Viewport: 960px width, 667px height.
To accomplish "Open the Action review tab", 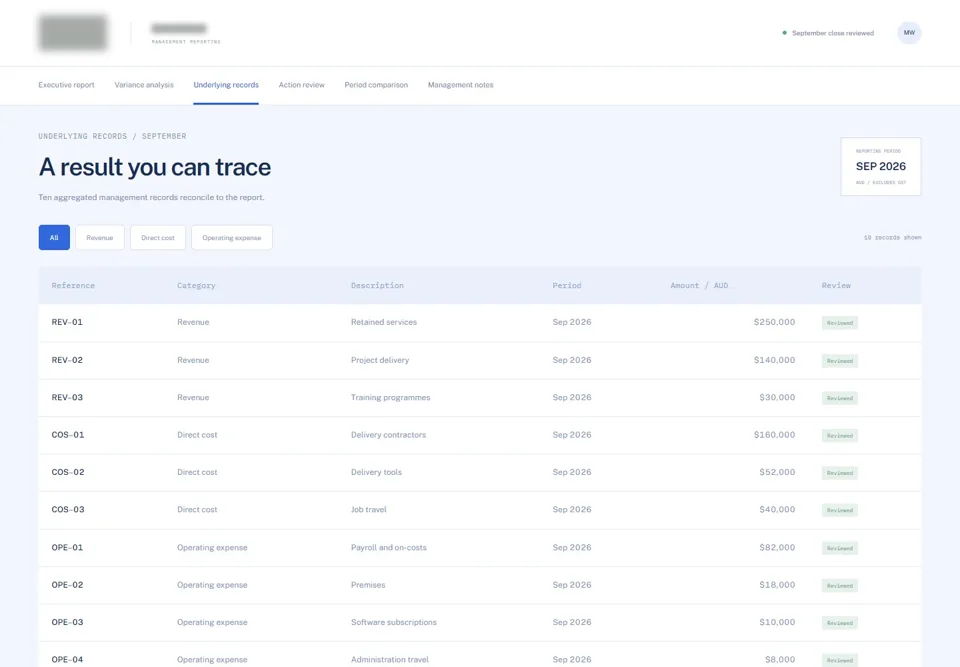I will pyautogui.click(x=301, y=85).
